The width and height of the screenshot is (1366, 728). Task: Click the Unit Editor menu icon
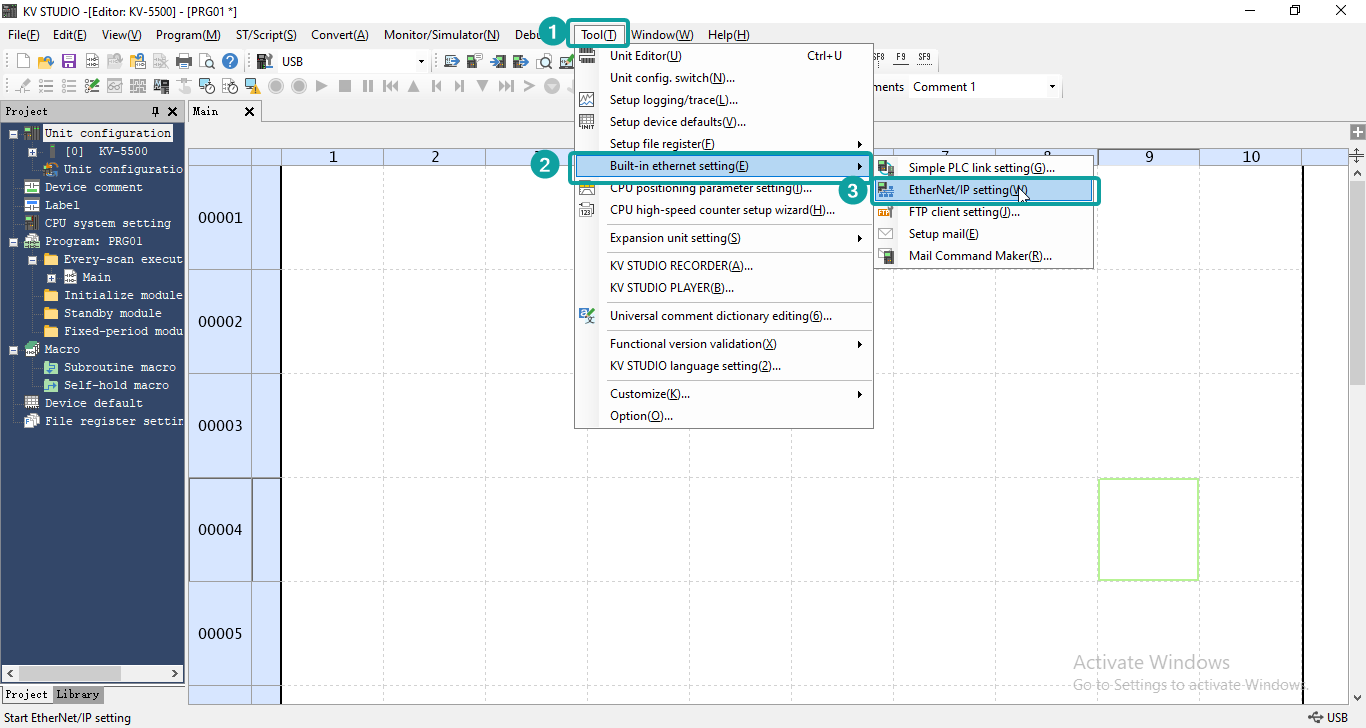pyautogui.click(x=587, y=56)
